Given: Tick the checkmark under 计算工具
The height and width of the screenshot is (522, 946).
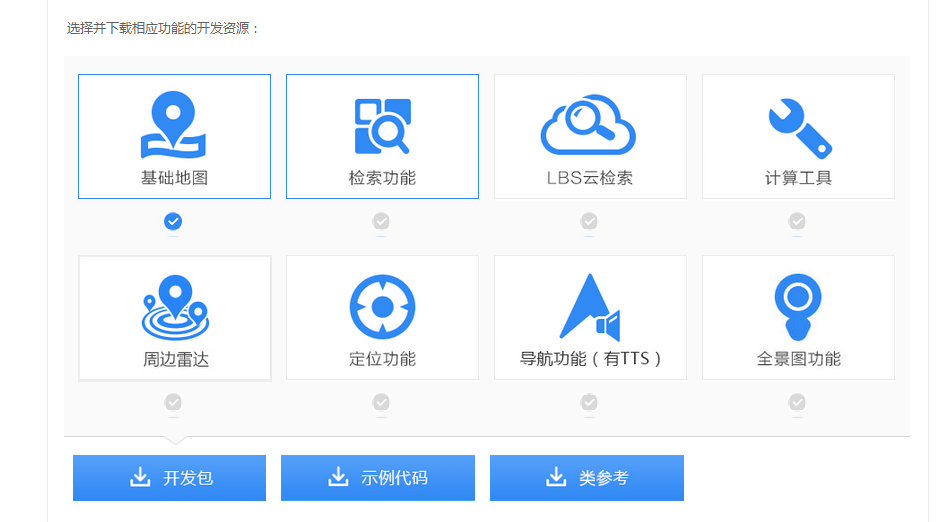Looking at the screenshot, I should pyautogui.click(x=797, y=221).
